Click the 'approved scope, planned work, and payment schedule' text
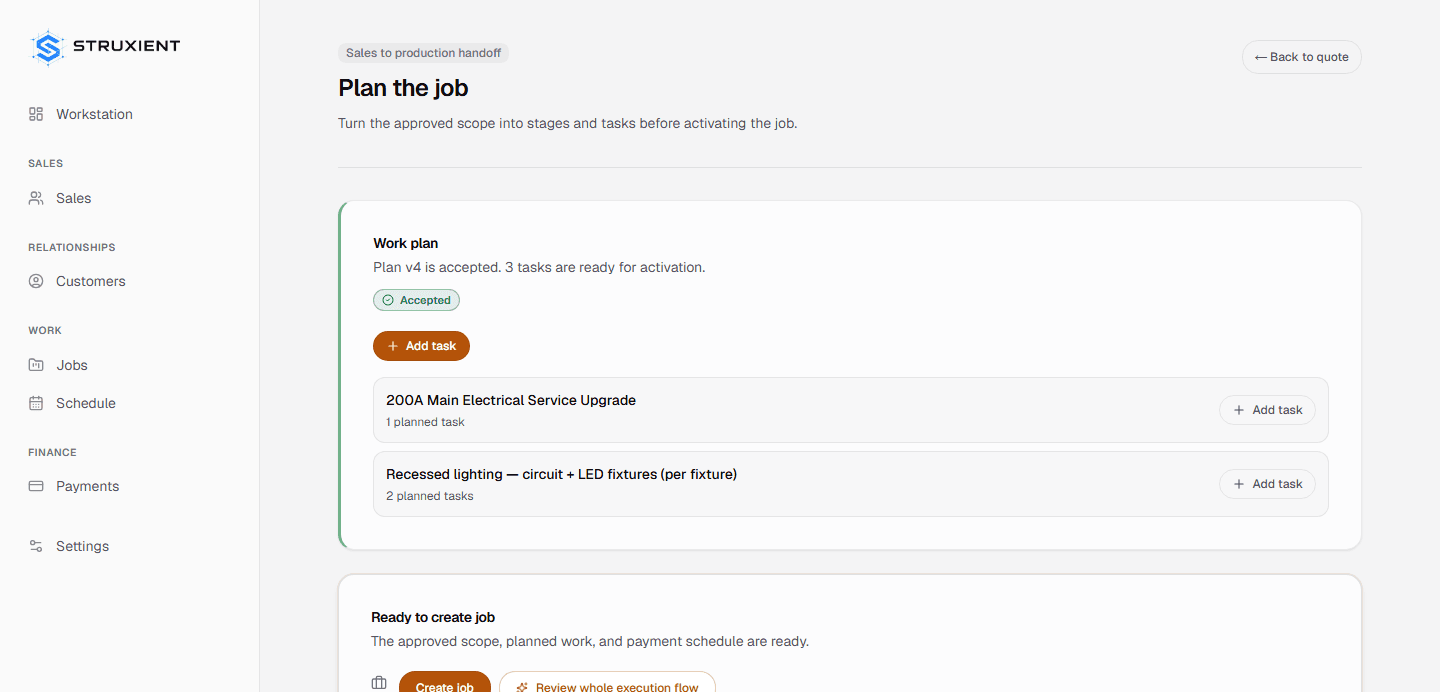Screen dimensions: 1440x692 pyautogui.click(x=590, y=641)
